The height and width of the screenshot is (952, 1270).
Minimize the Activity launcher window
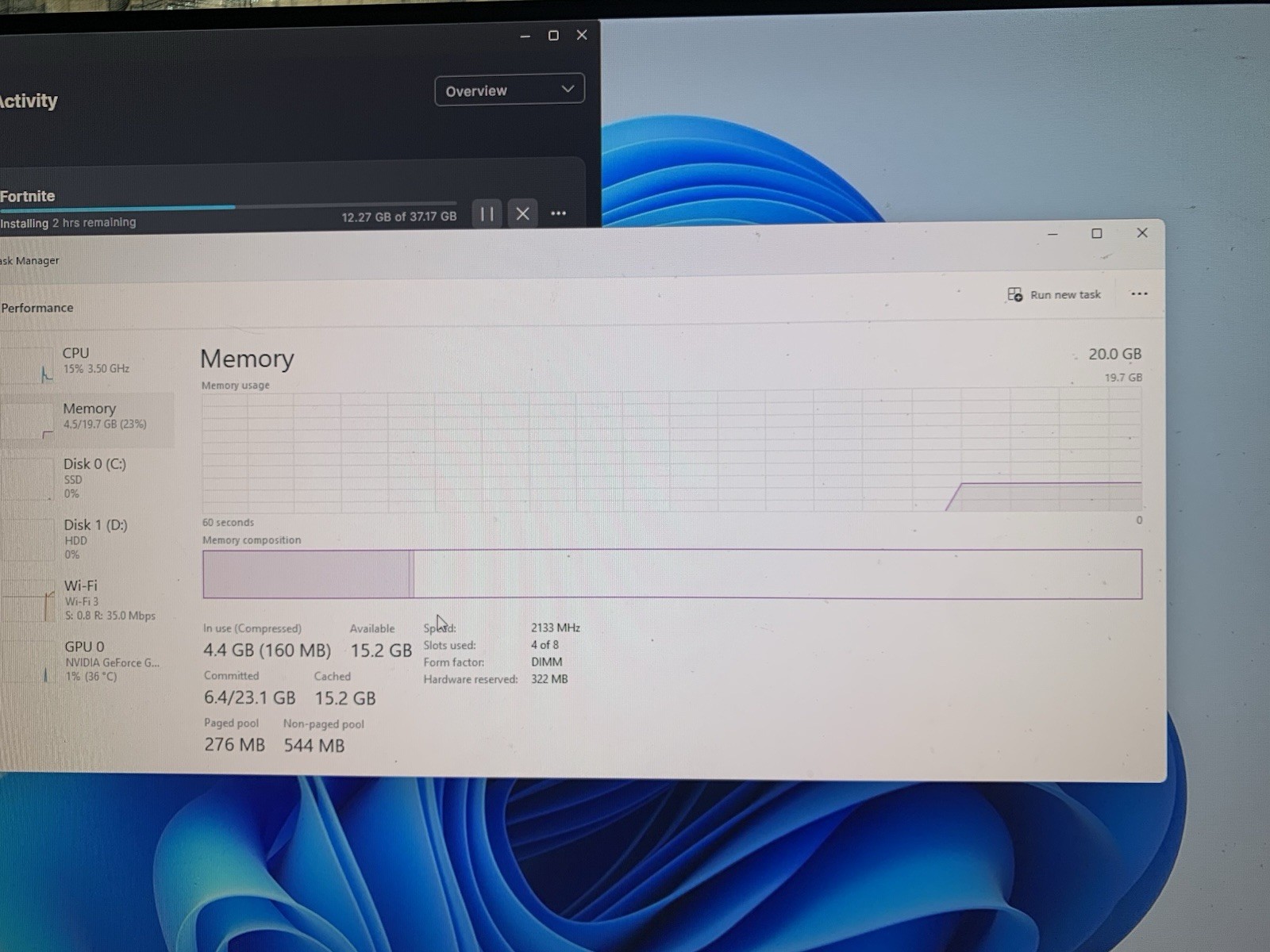(x=525, y=36)
